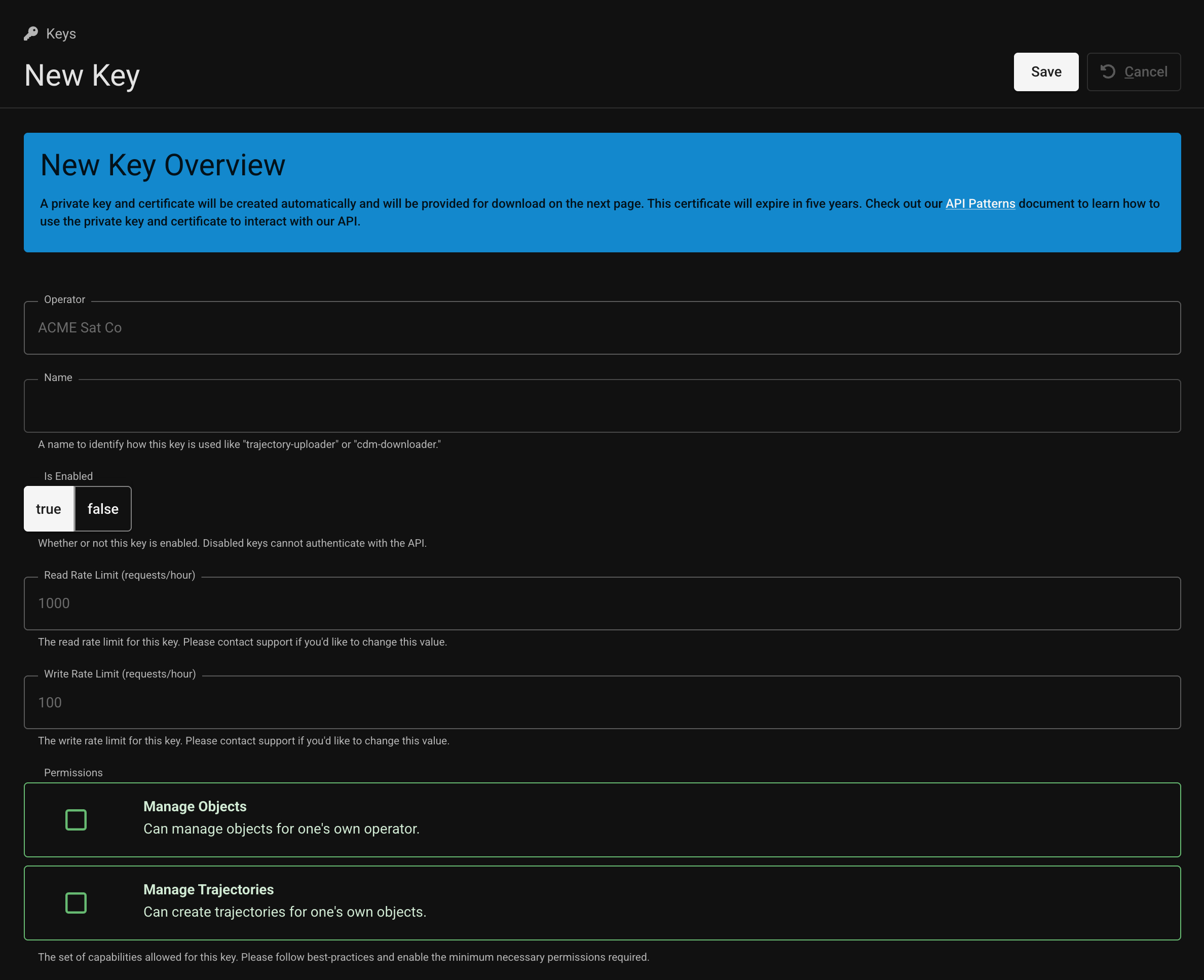This screenshot has height=980, width=1204.
Task: Focus the Name input field
Action: (x=603, y=406)
